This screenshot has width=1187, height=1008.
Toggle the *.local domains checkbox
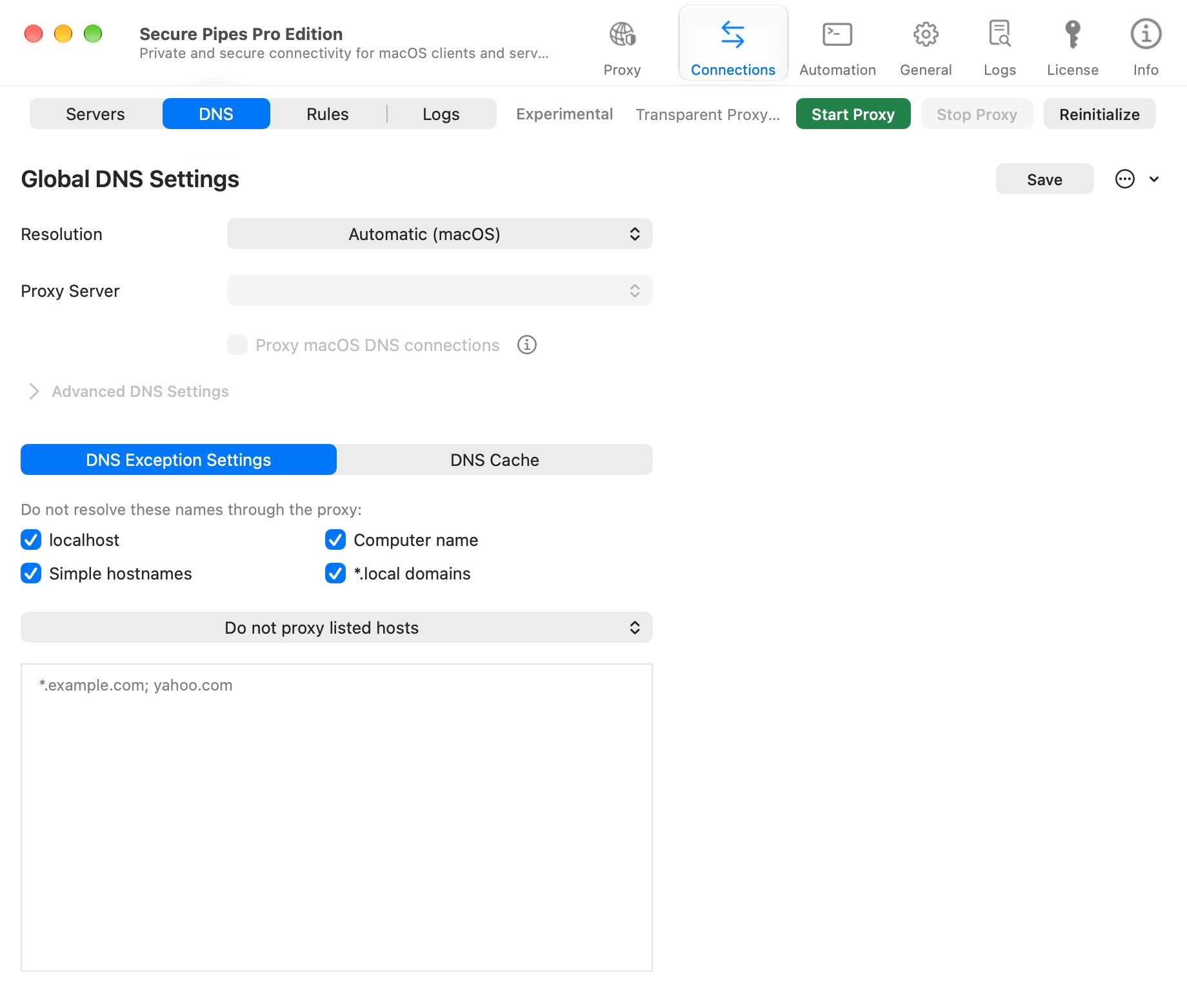335,573
